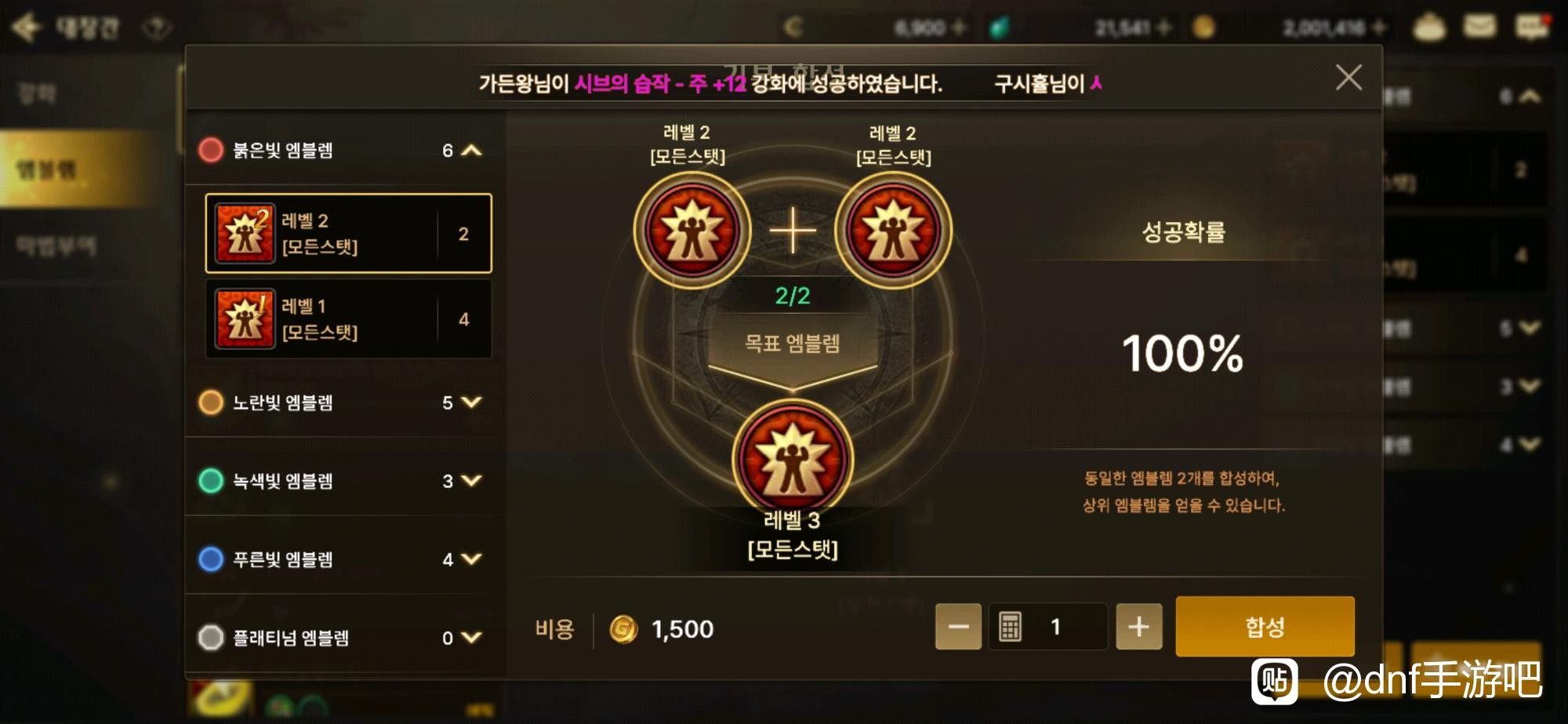1568x724 pixels.
Task: Open the chat bubble icon
Action: click(1532, 27)
